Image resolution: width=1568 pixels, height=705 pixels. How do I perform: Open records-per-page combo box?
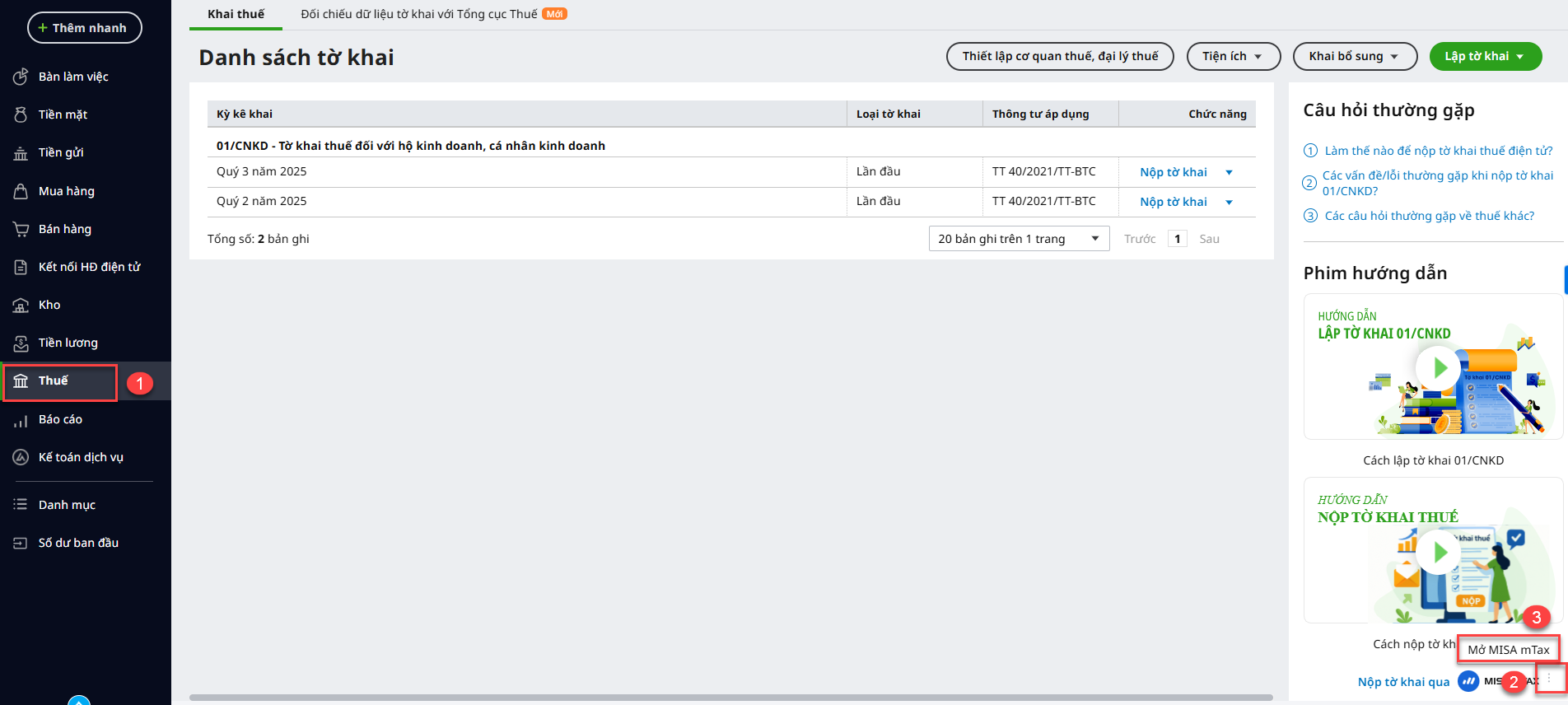pos(1019,239)
